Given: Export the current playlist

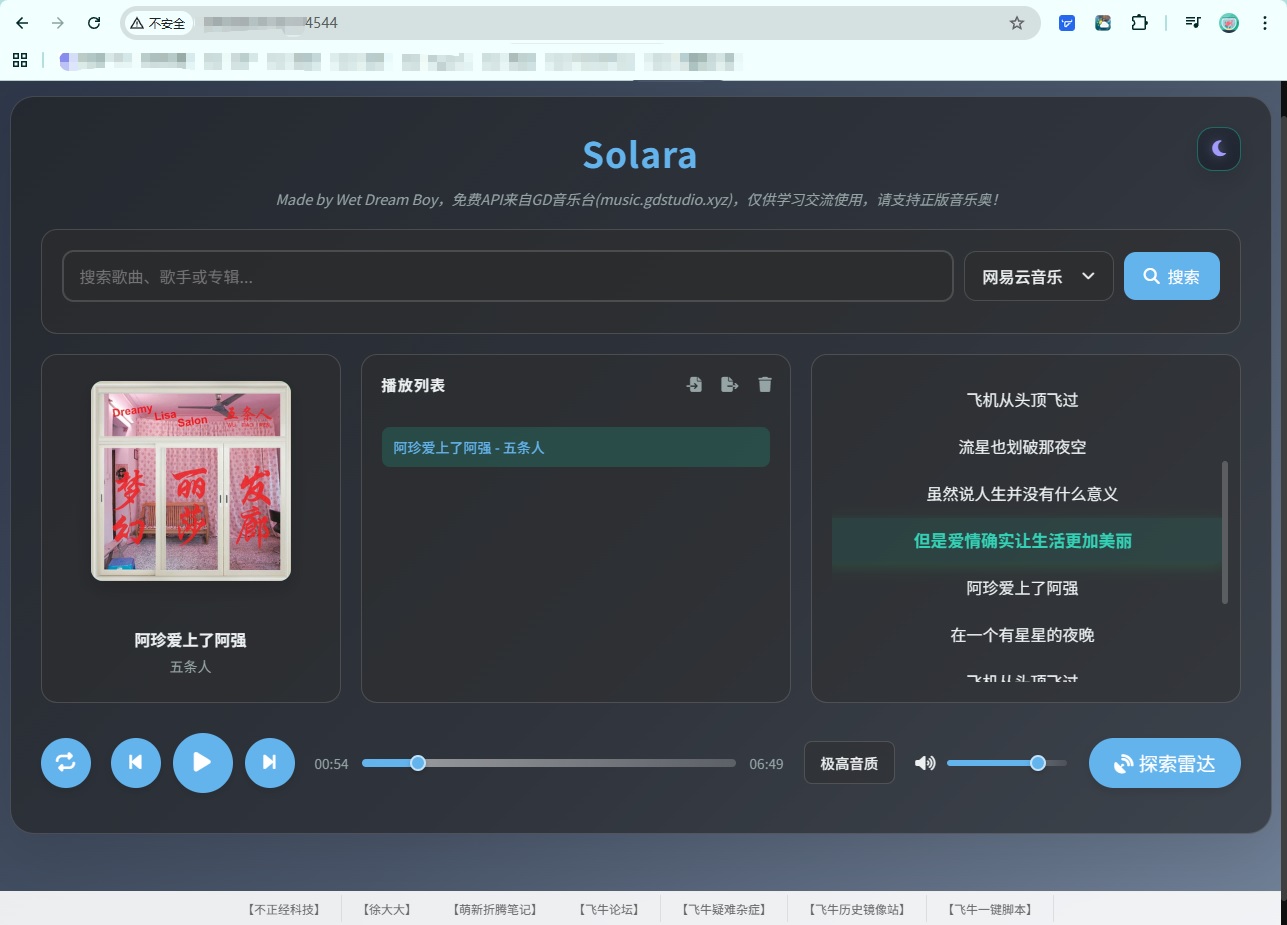Looking at the screenshot, I should point(729,384).
